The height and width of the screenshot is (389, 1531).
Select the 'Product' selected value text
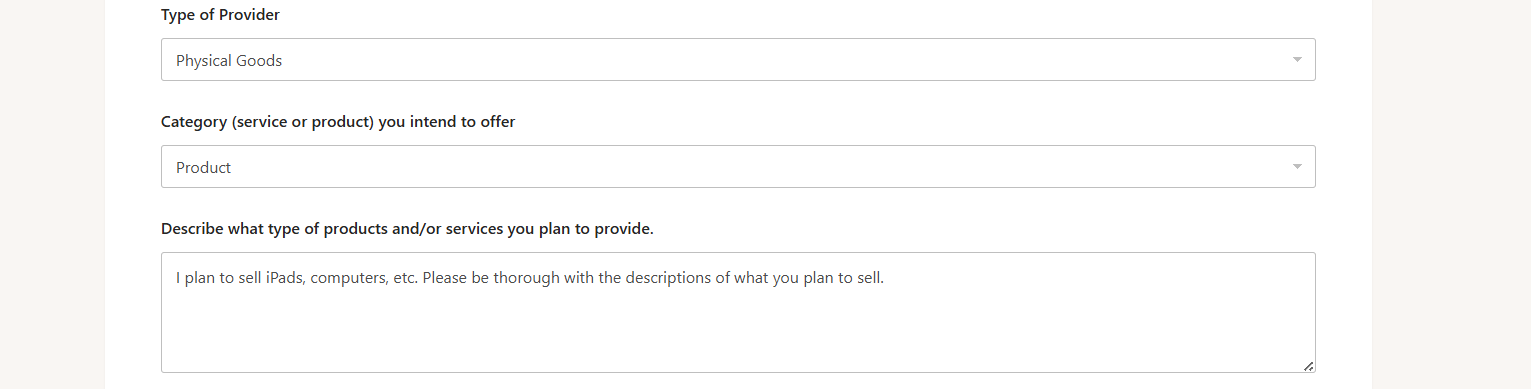click(x=203, y=168)
